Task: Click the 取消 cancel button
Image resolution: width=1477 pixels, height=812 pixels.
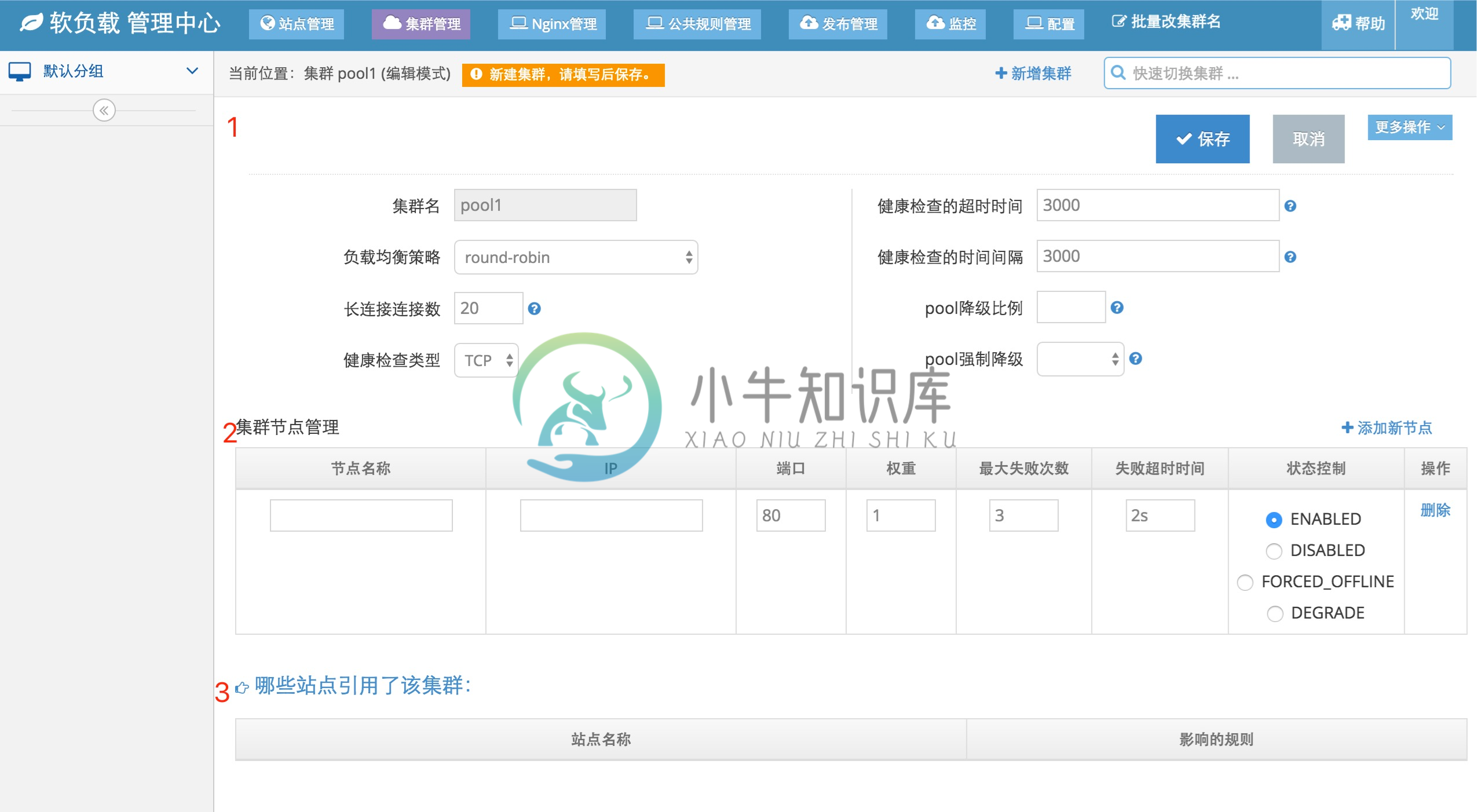Action: 1308,139
